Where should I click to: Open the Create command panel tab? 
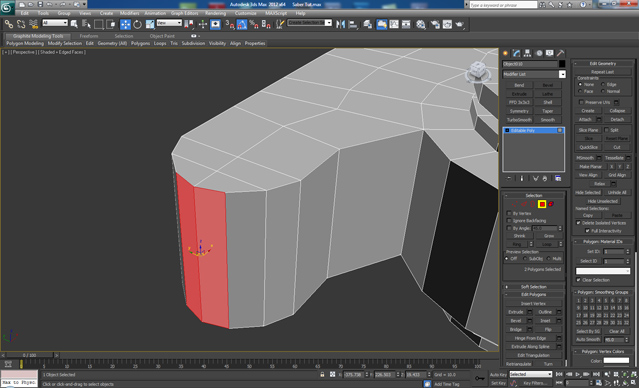pyautogui.click(x=506, y=53)
